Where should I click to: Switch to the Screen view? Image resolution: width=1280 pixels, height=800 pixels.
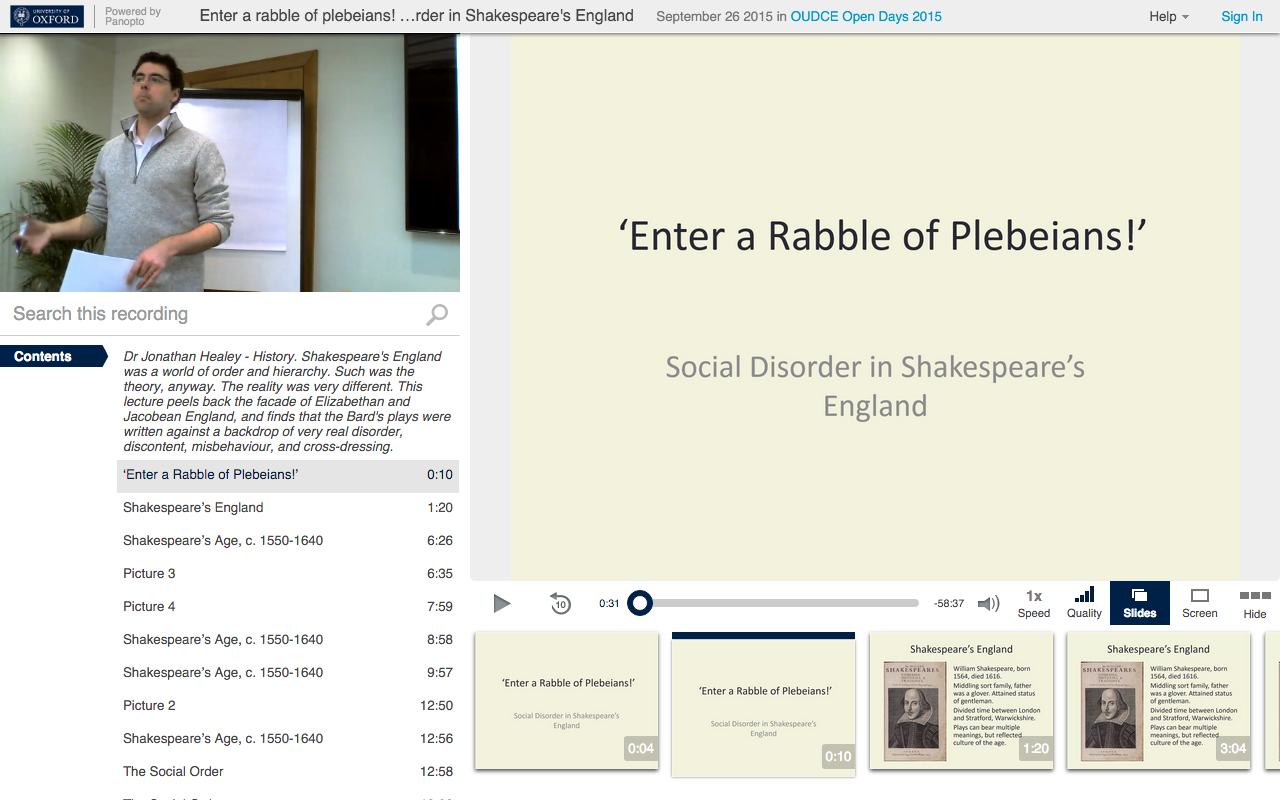click(1199, 603)
